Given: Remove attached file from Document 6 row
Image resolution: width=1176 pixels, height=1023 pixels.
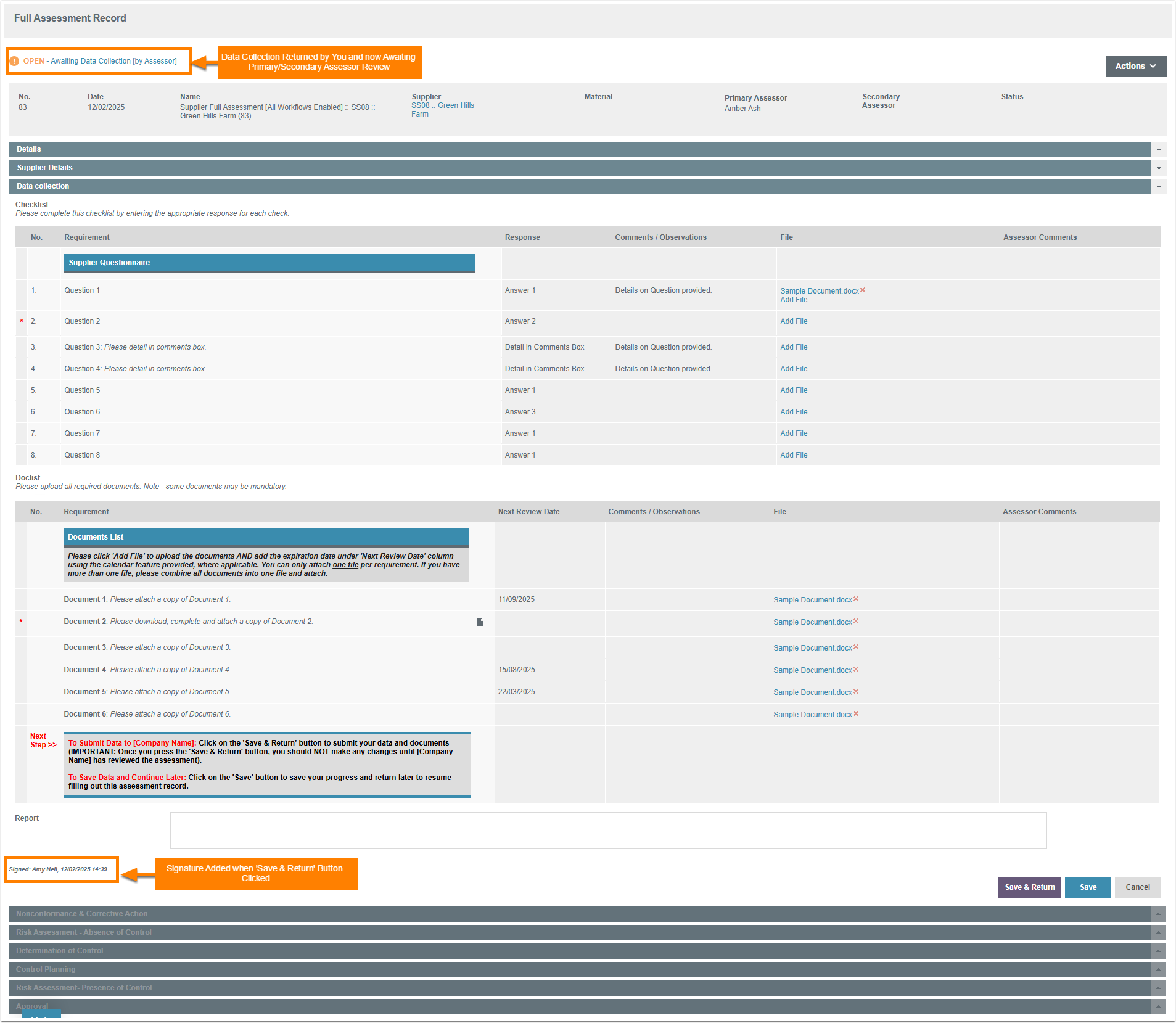Looking at the screenshot, I should click(x=856, y=713).
